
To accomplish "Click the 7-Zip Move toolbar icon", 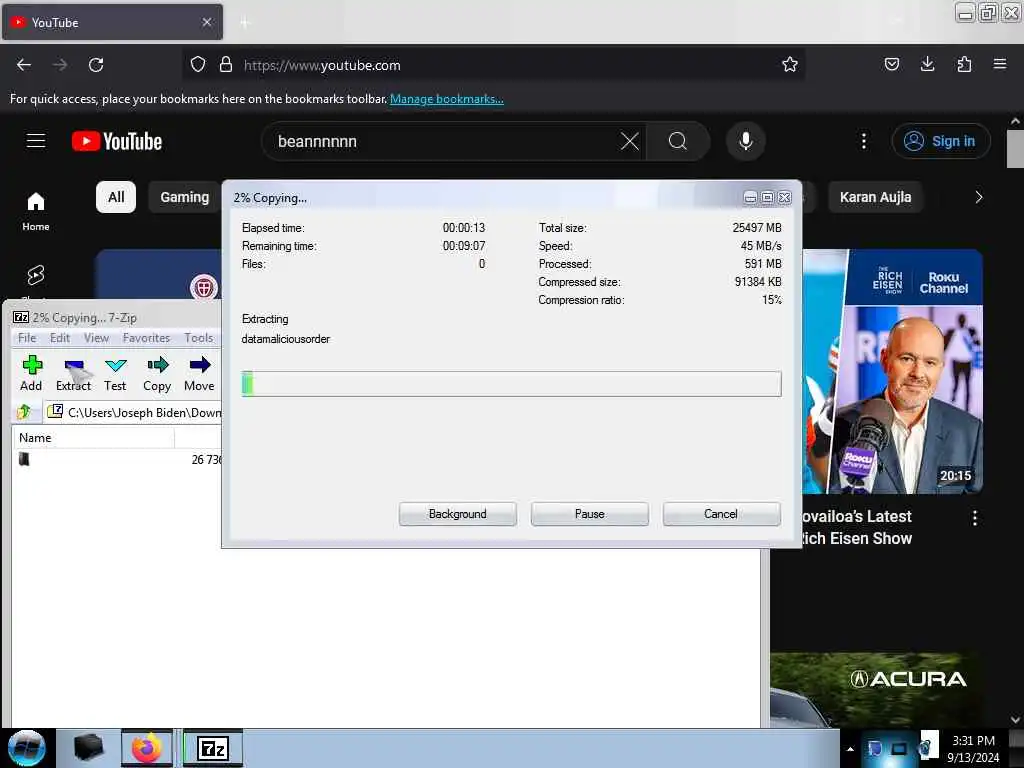I will [199, 373].
